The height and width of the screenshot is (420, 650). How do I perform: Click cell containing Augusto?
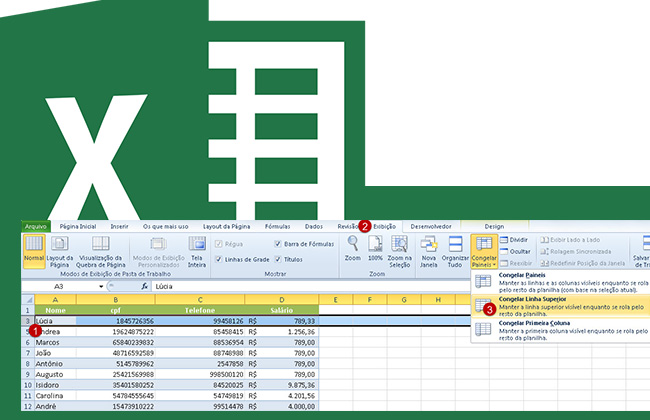(55, 374)
